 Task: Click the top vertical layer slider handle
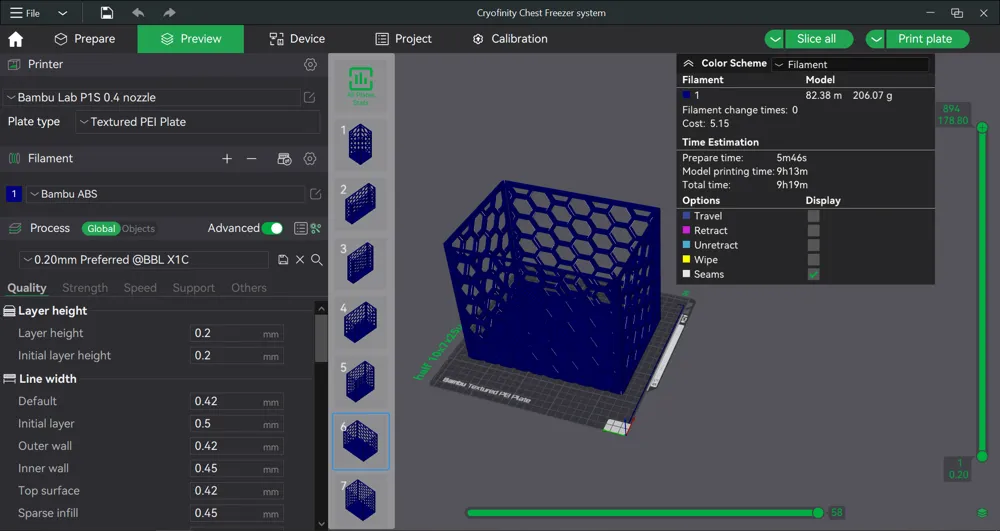(982, 127)
